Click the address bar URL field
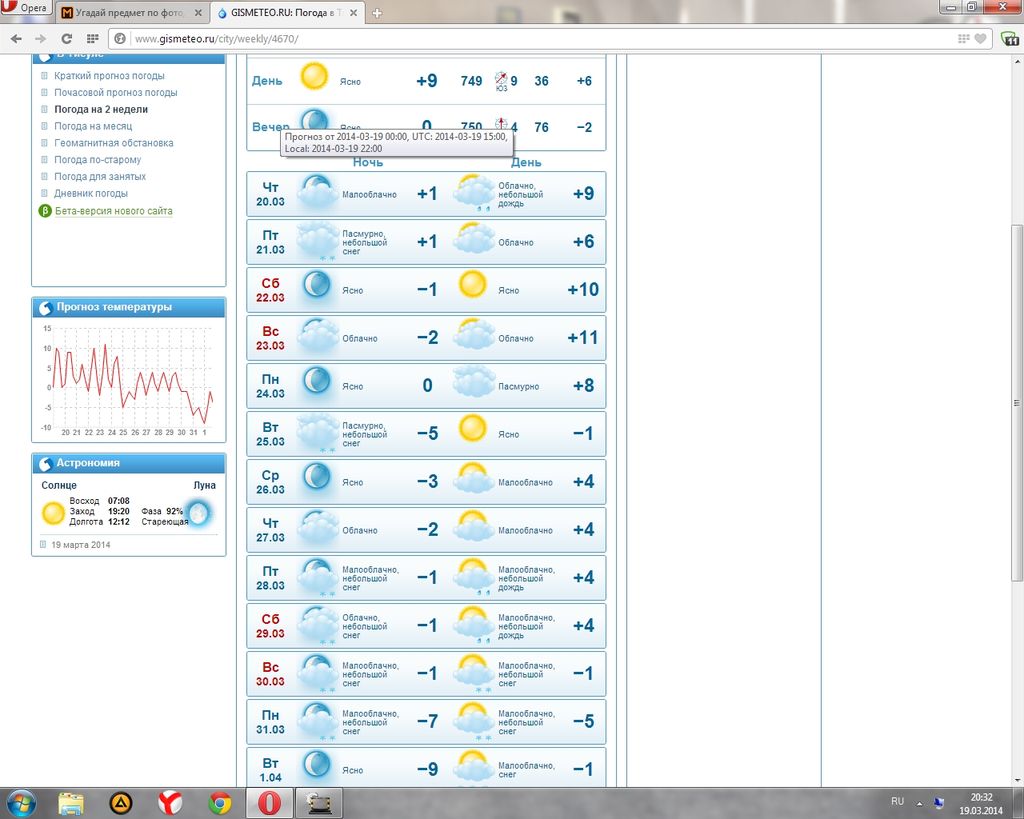This screenshot has height=819, width=1024. 500,38
